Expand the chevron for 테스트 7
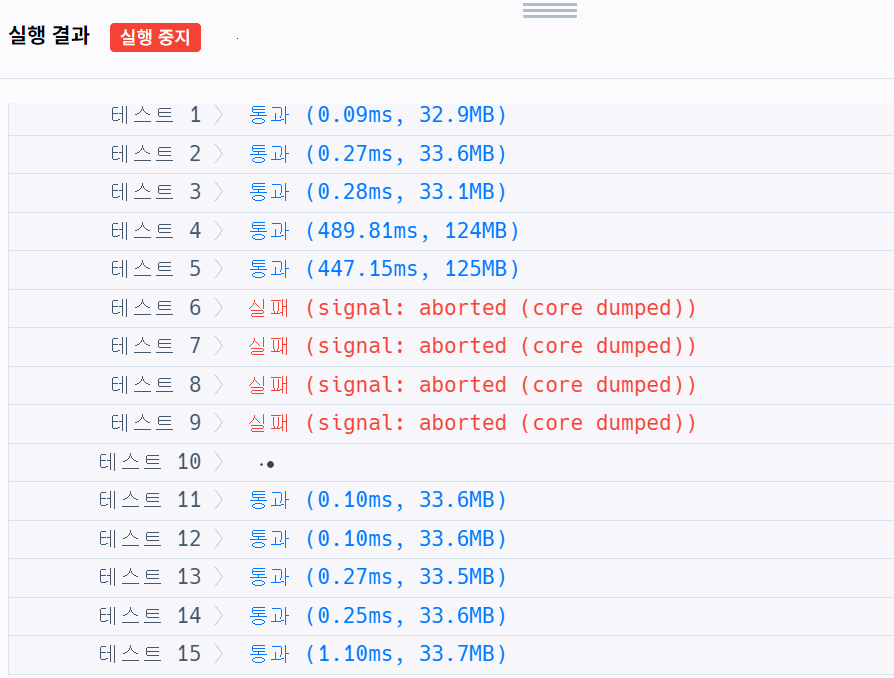 point(219,346)
